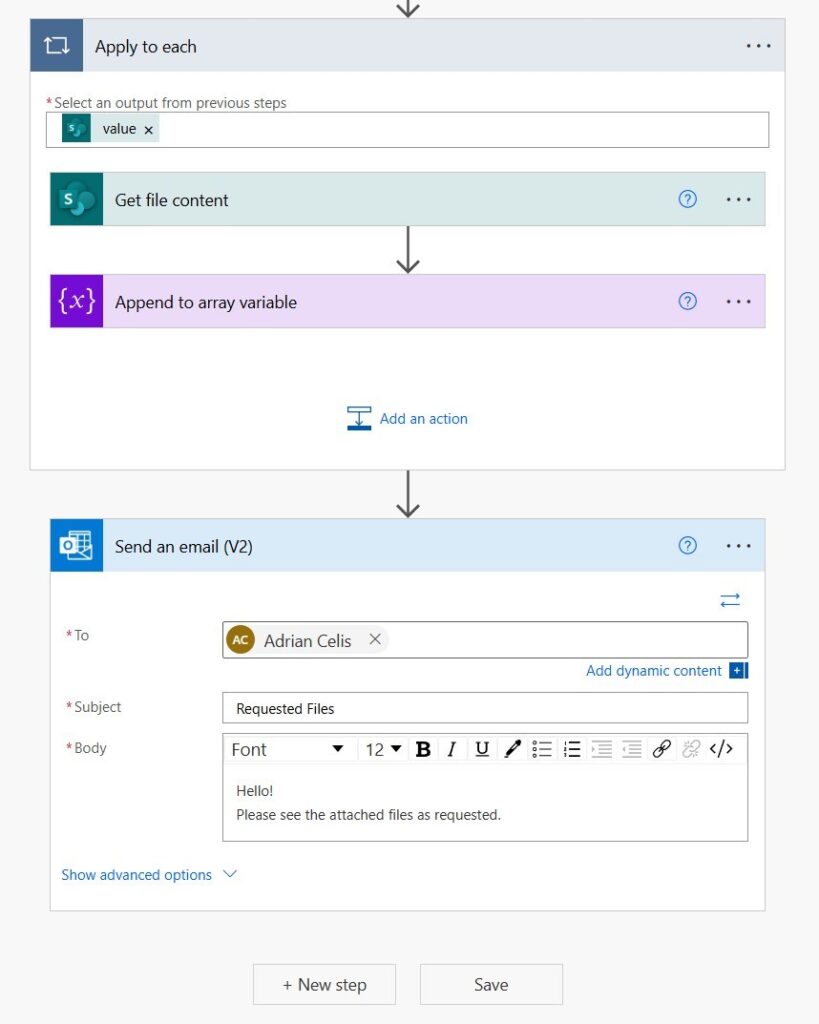Remove value token from output field
Screen dimensions: 819x1024
click(149, 130)
